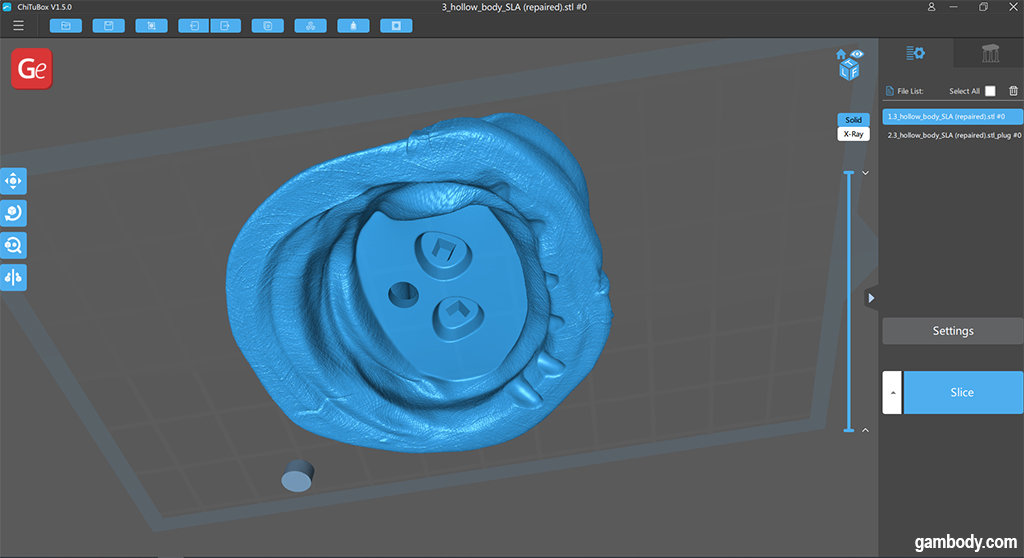
Task: Toggle the eye perspective view icon
Action: (857, 54)
